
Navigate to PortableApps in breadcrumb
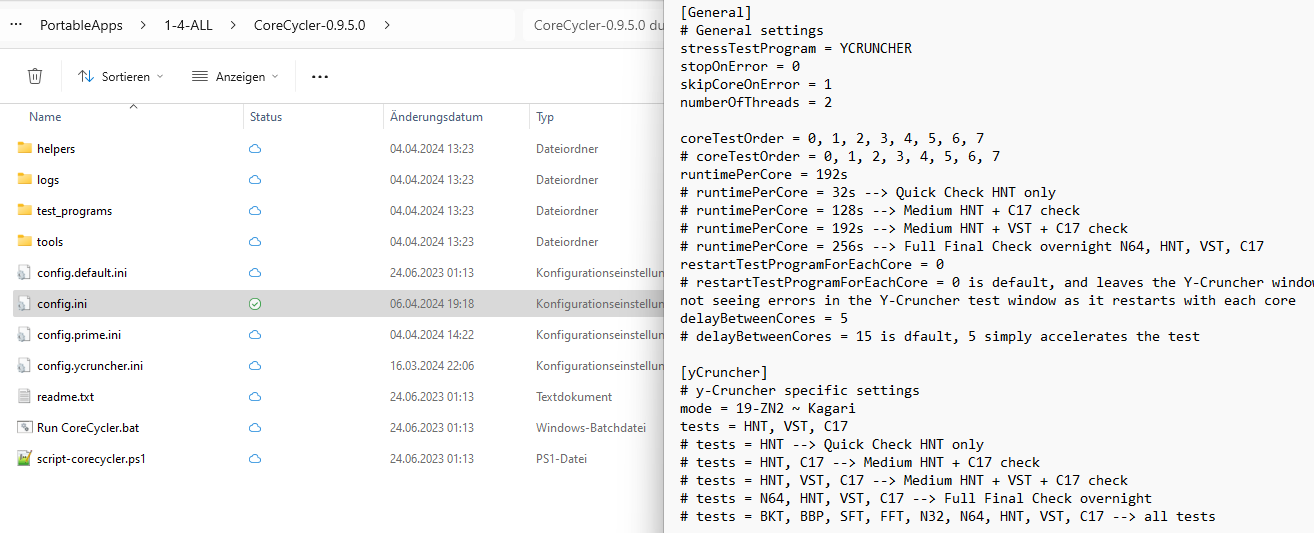pos(82,26)
